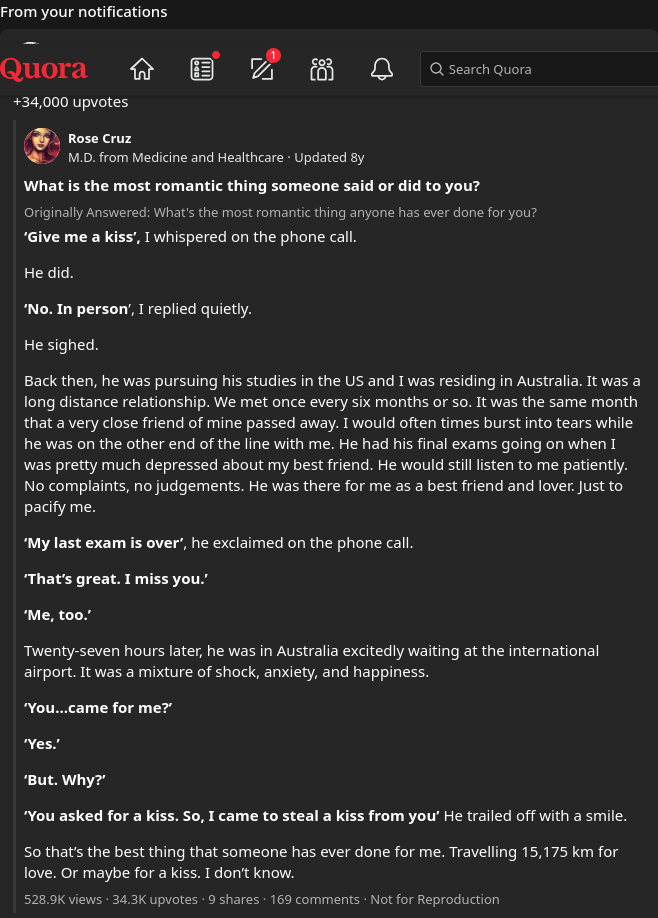The height and width of the screenshot is (918, 658).
Task: Open the Spaces people icon
Action: click(x=322, y=69)
